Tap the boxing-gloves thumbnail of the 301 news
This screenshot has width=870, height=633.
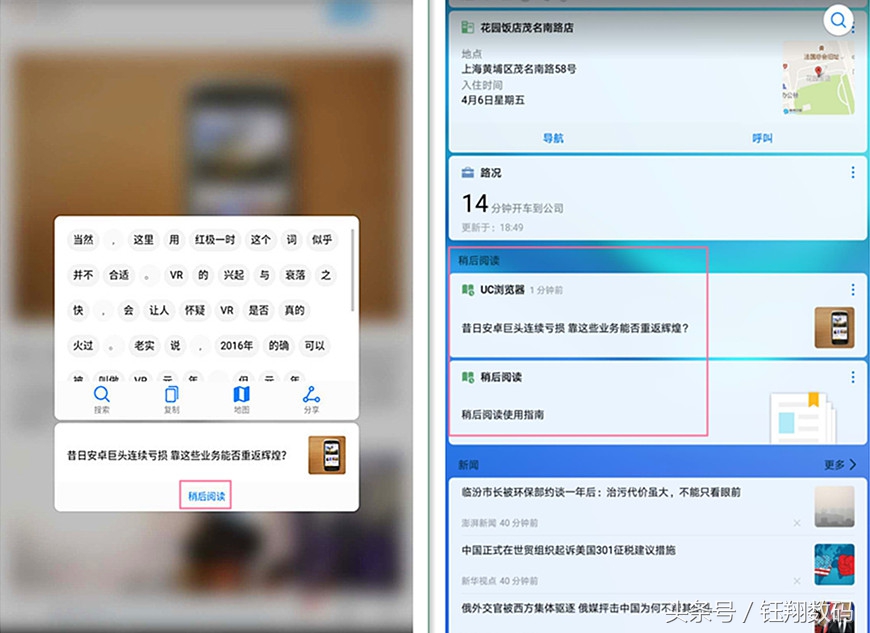click(x=834, y=565)
